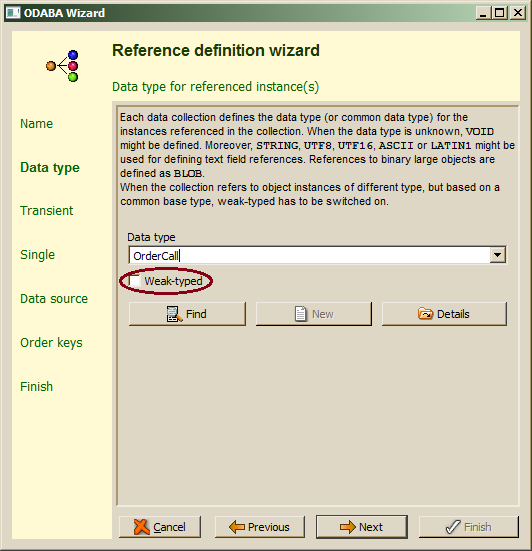
Task: Open the Transient wizard step
Action: (x=47, y=210)
